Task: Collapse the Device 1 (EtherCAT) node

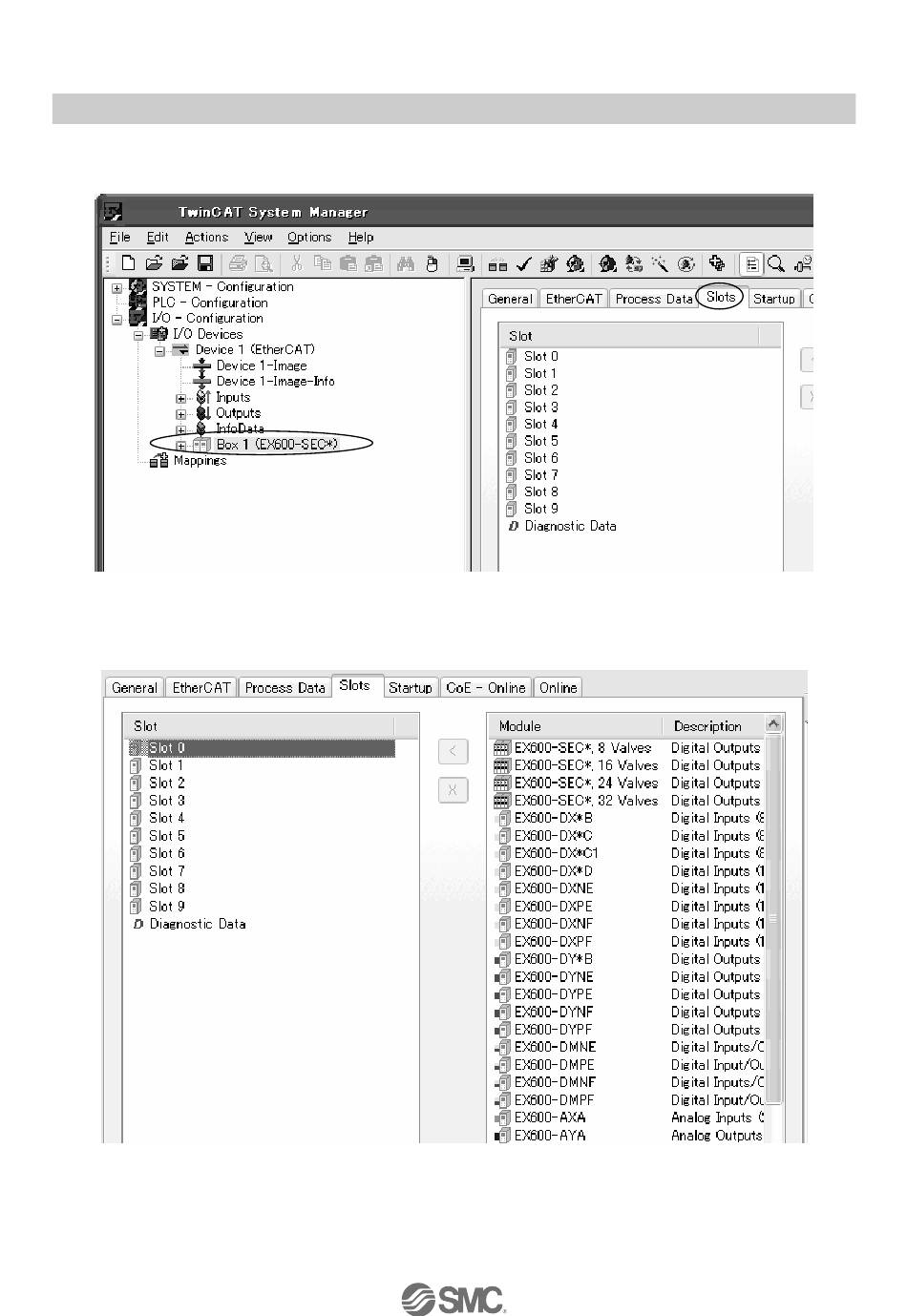Action: pyautogui.click(x=159, y=350)
